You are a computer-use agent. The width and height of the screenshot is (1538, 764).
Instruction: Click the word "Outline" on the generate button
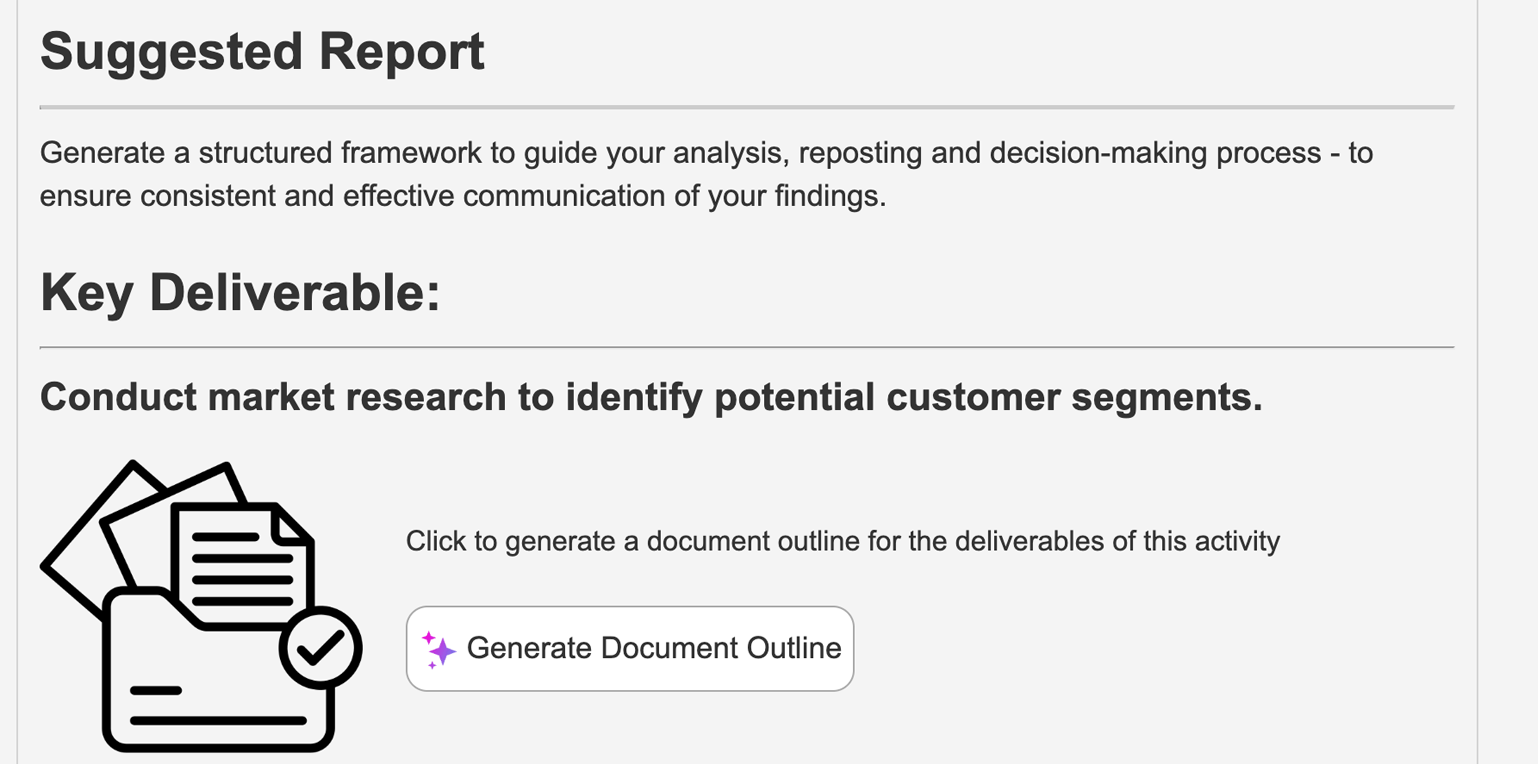[x=789, y=648]
